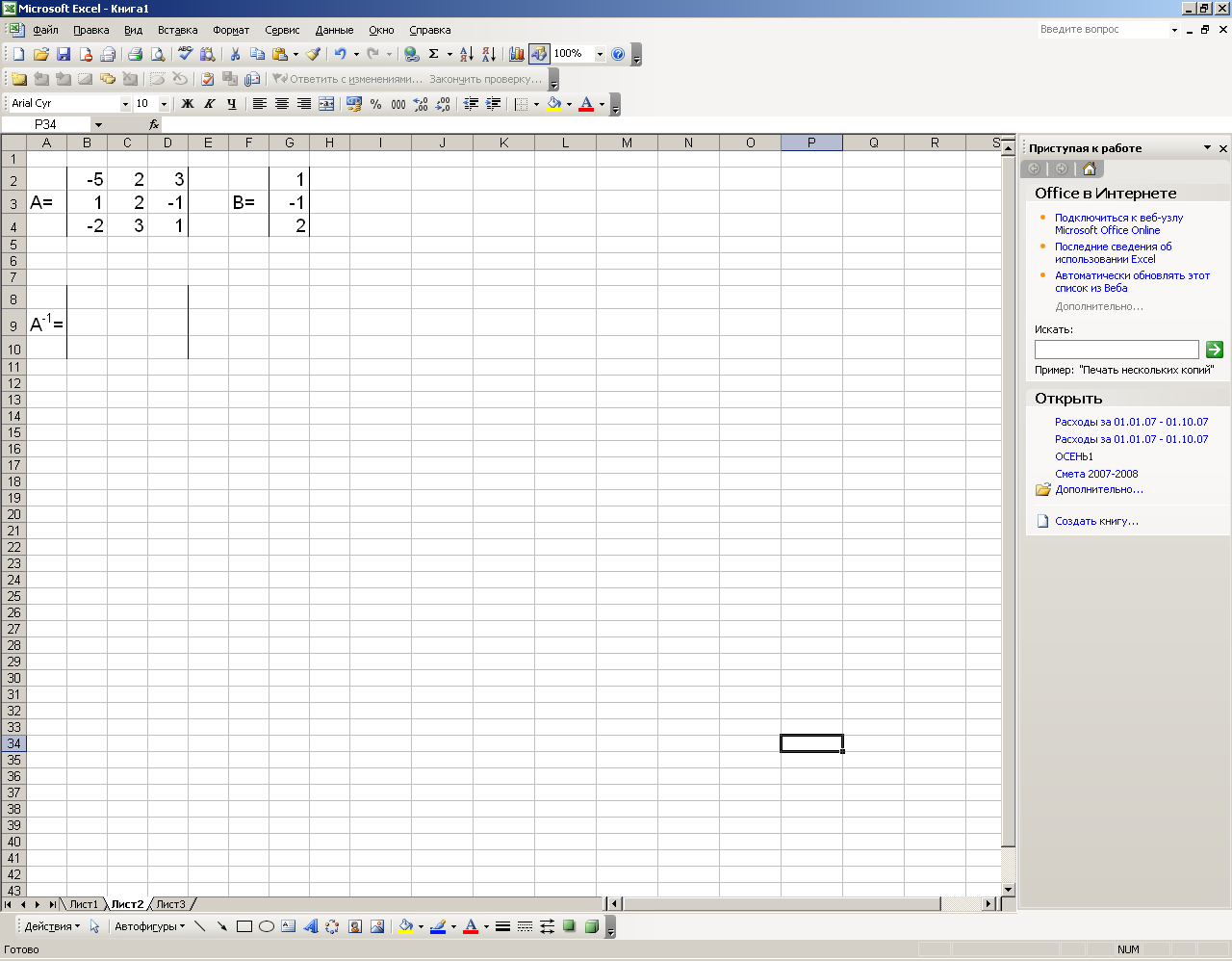Center cell text horizontally
The height and width of the screenshot is (961, 1232).
[x=281, y=104]
